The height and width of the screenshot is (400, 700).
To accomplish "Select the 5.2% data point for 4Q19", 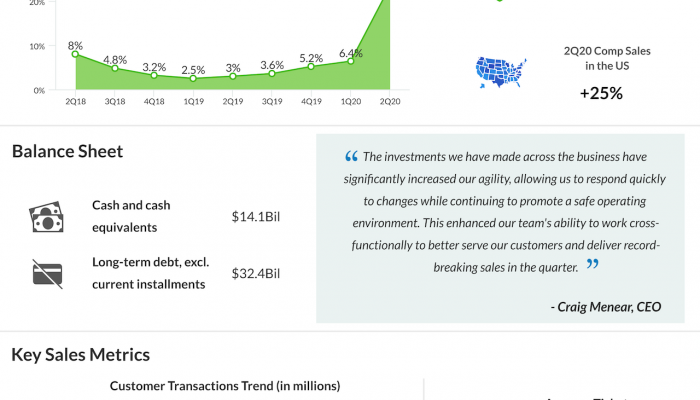I will (x=311, y=66).
